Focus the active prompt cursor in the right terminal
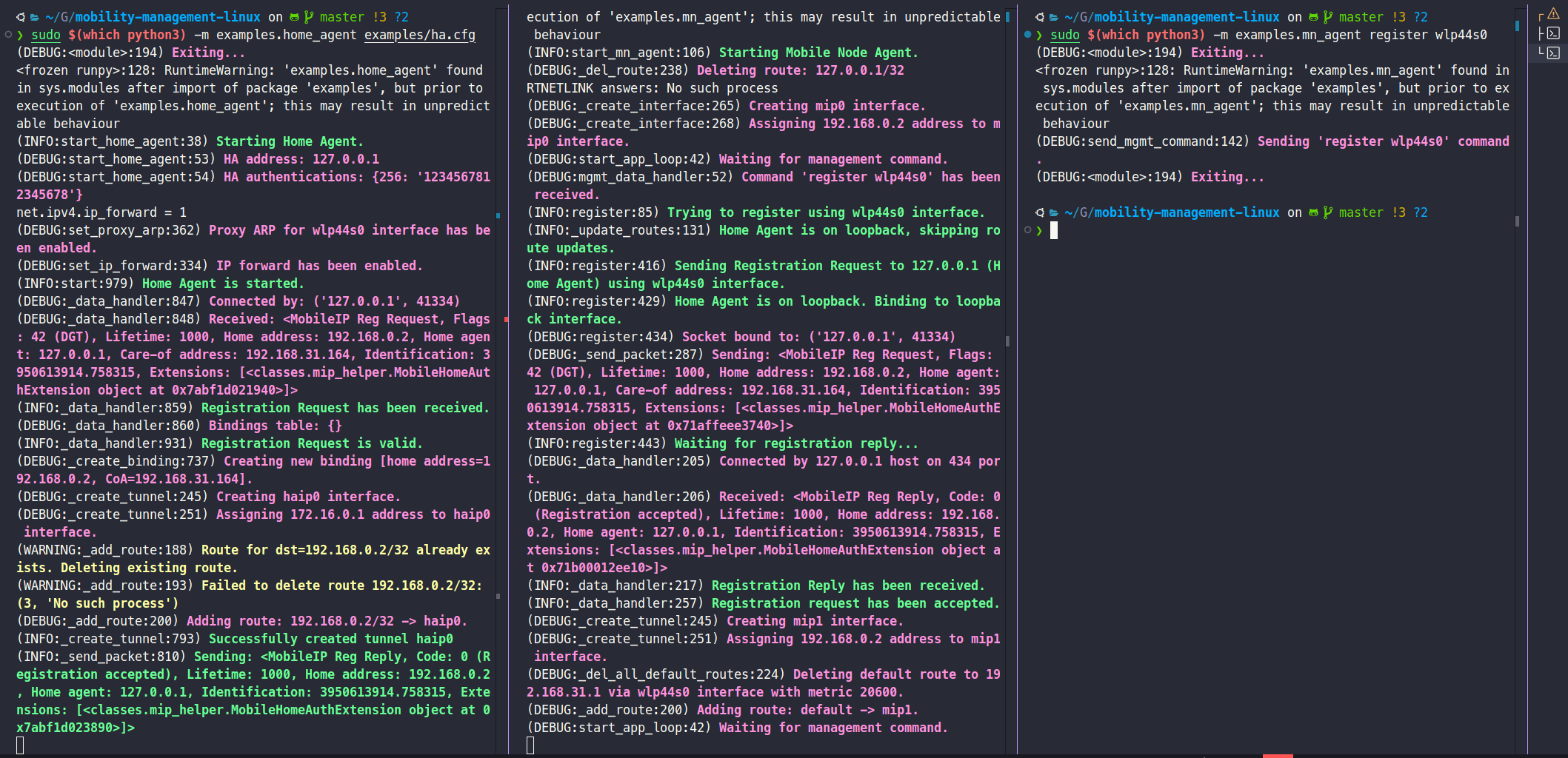1568x758 pixels. (1054, 230)
